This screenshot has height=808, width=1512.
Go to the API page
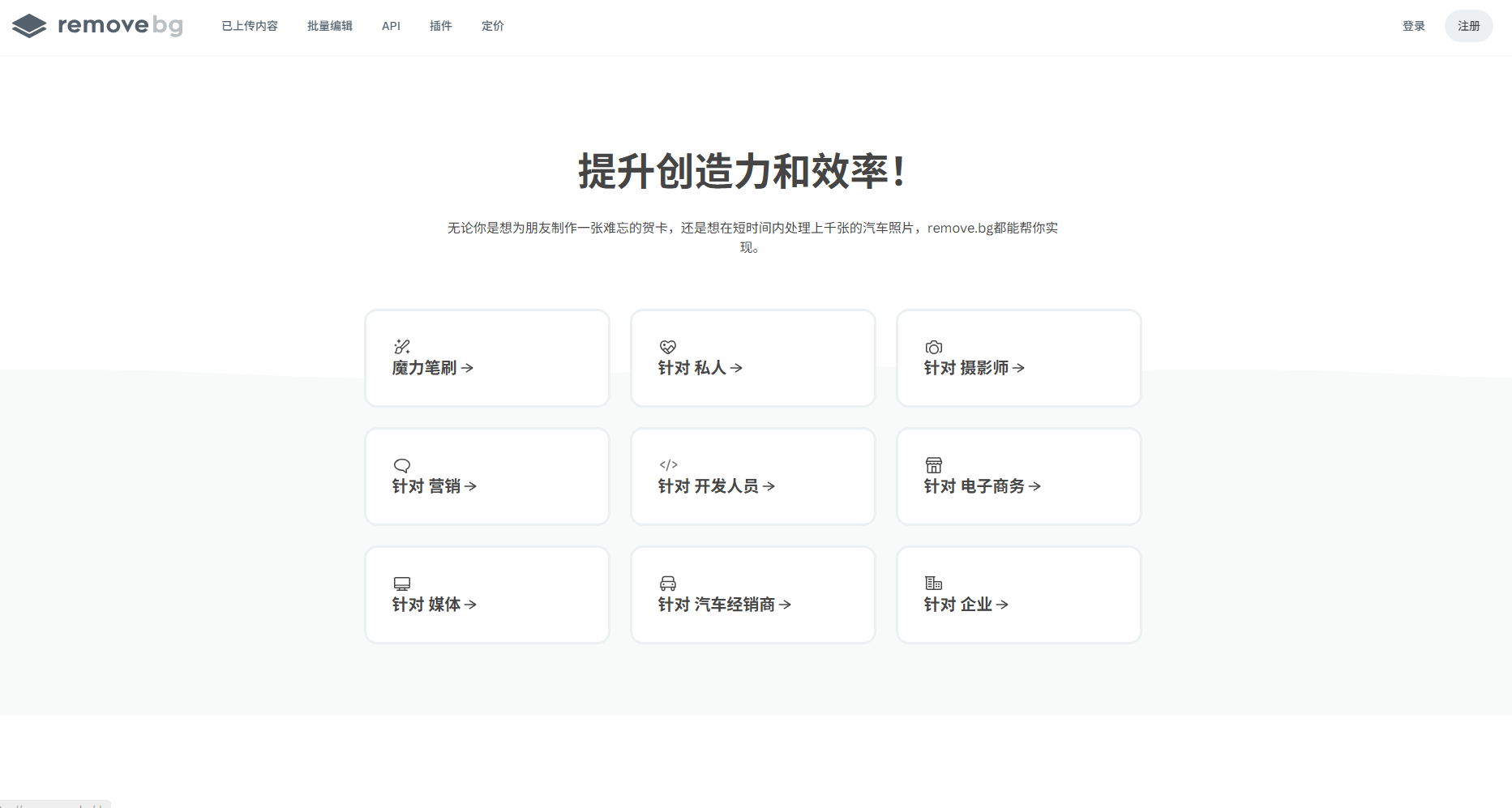tap(391, 26)
